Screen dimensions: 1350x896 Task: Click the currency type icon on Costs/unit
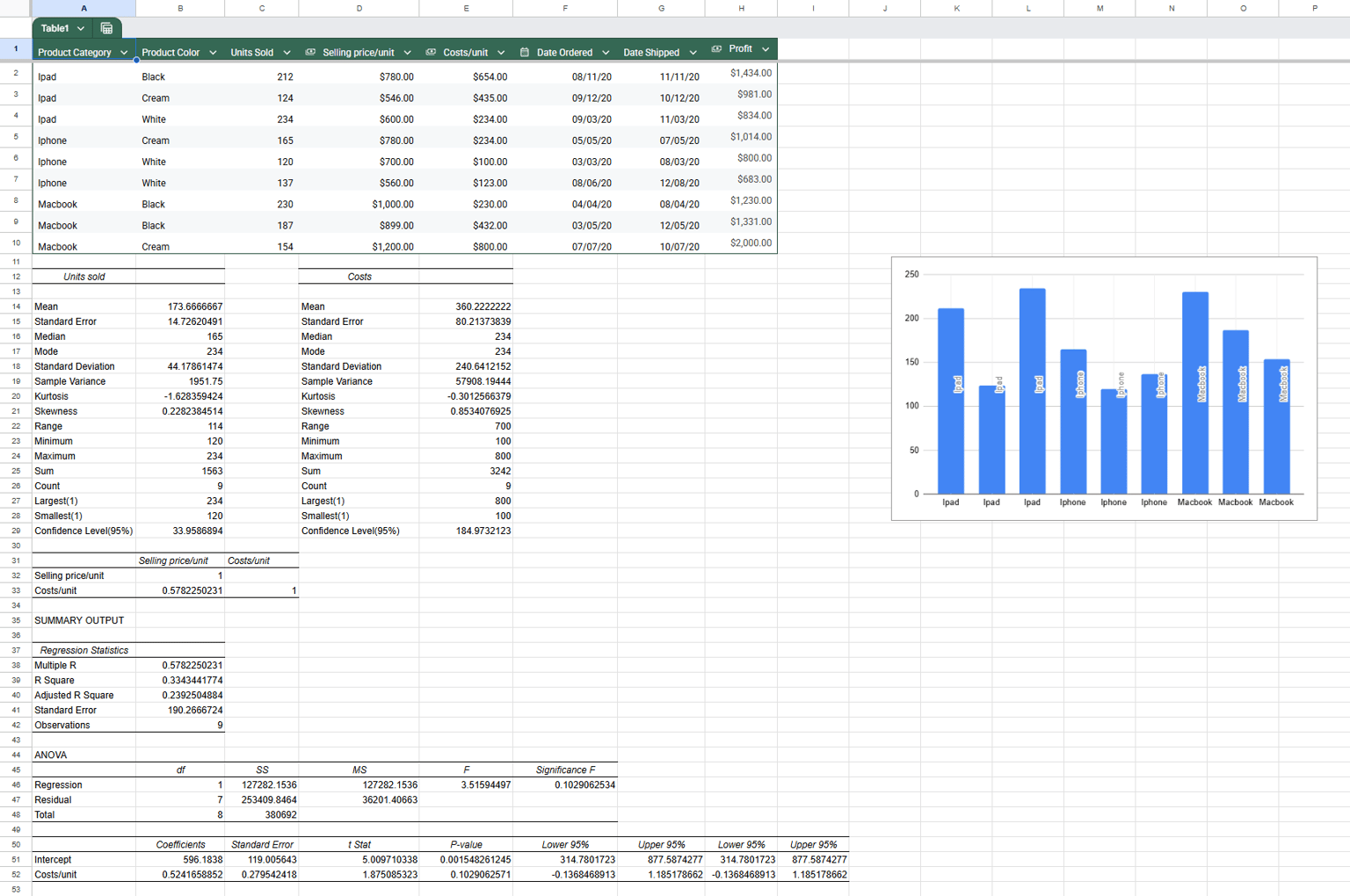point(431,52)
